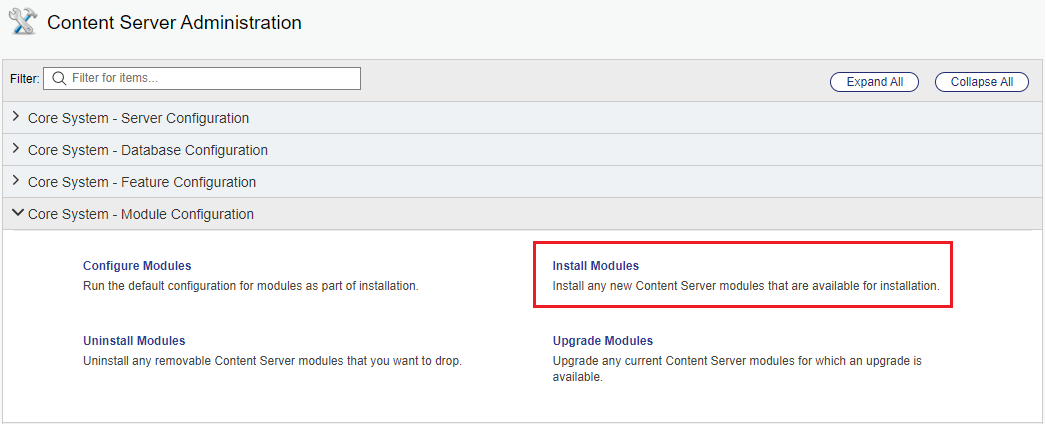Open the Configure Modules link
Screen dimensions: 1046x426
137,265
